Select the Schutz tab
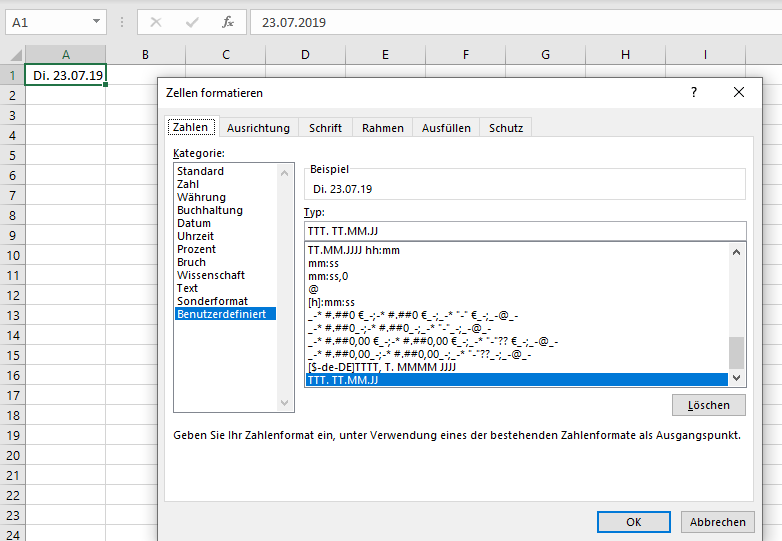The width and height of the screenshot is (782, 541). tap(505, 128)
